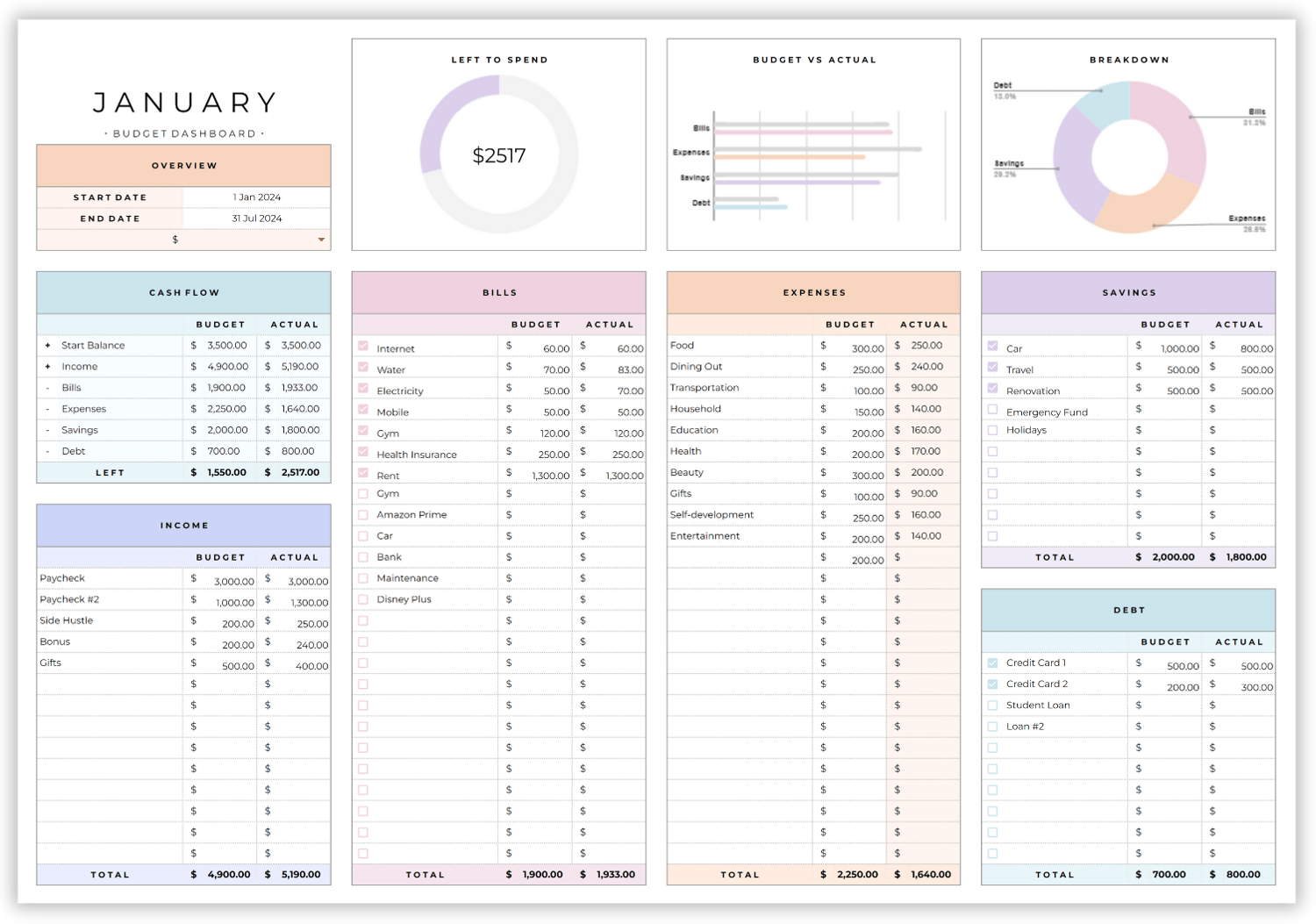Select the Credit Card 2 actual 300.00
Image resolution: width=1316 pixels, height=924 pixels.
[1256, 687]
